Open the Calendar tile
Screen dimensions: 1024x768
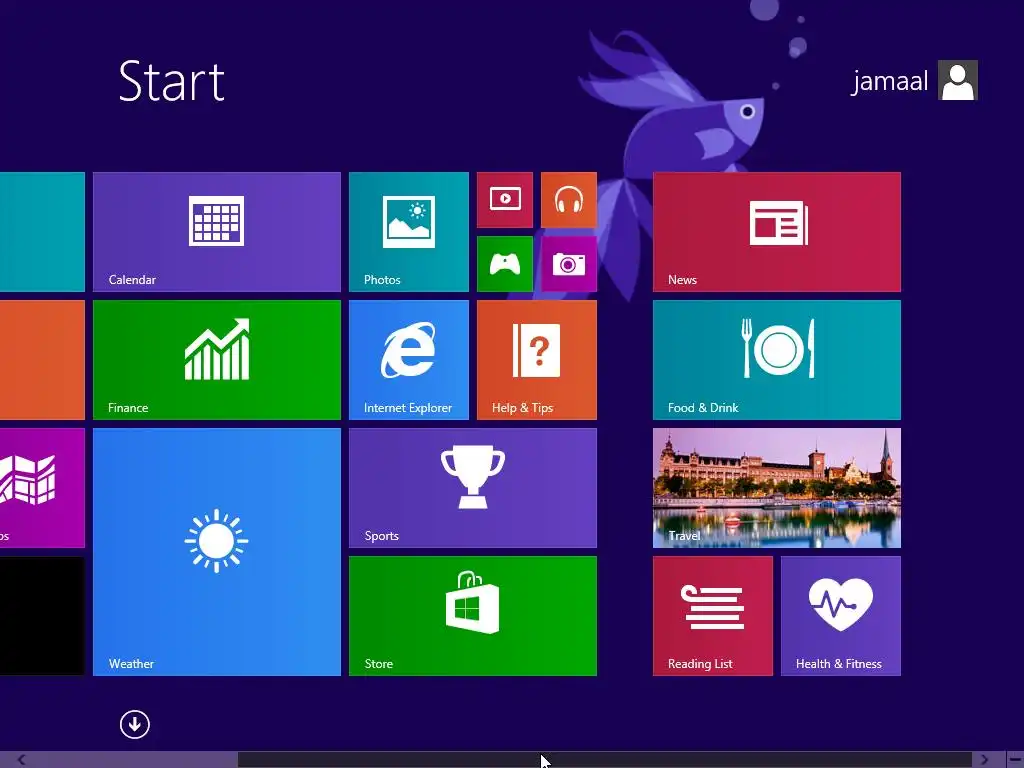(217, 232)
